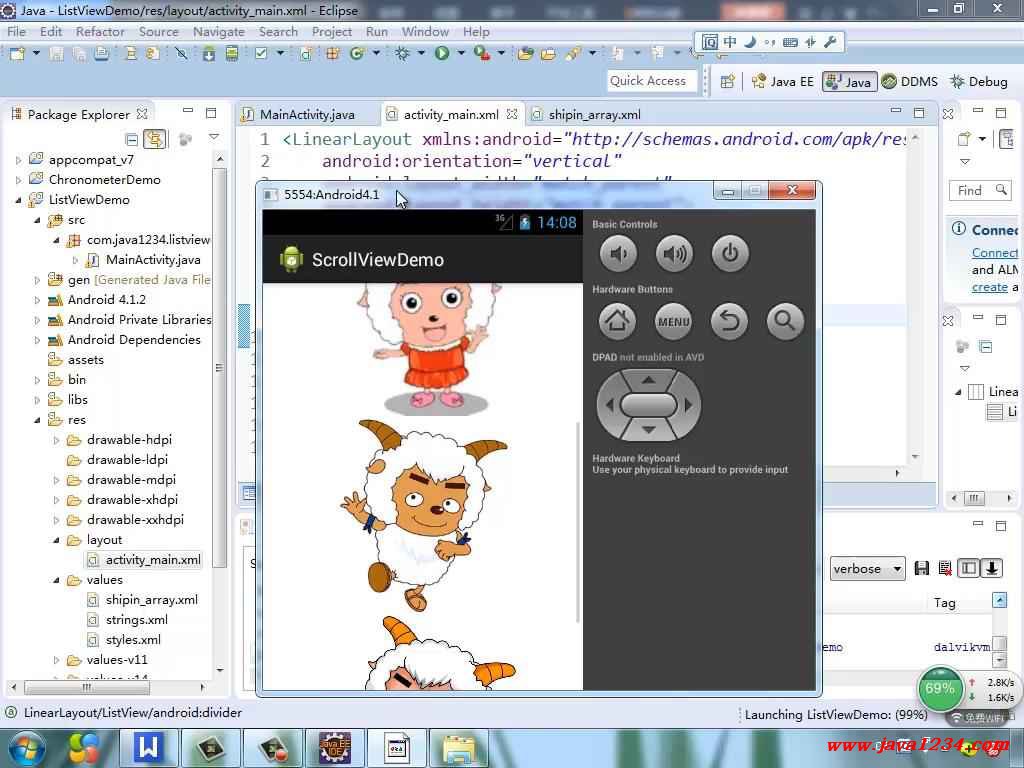Click the Find field in task list

(980, 190)
